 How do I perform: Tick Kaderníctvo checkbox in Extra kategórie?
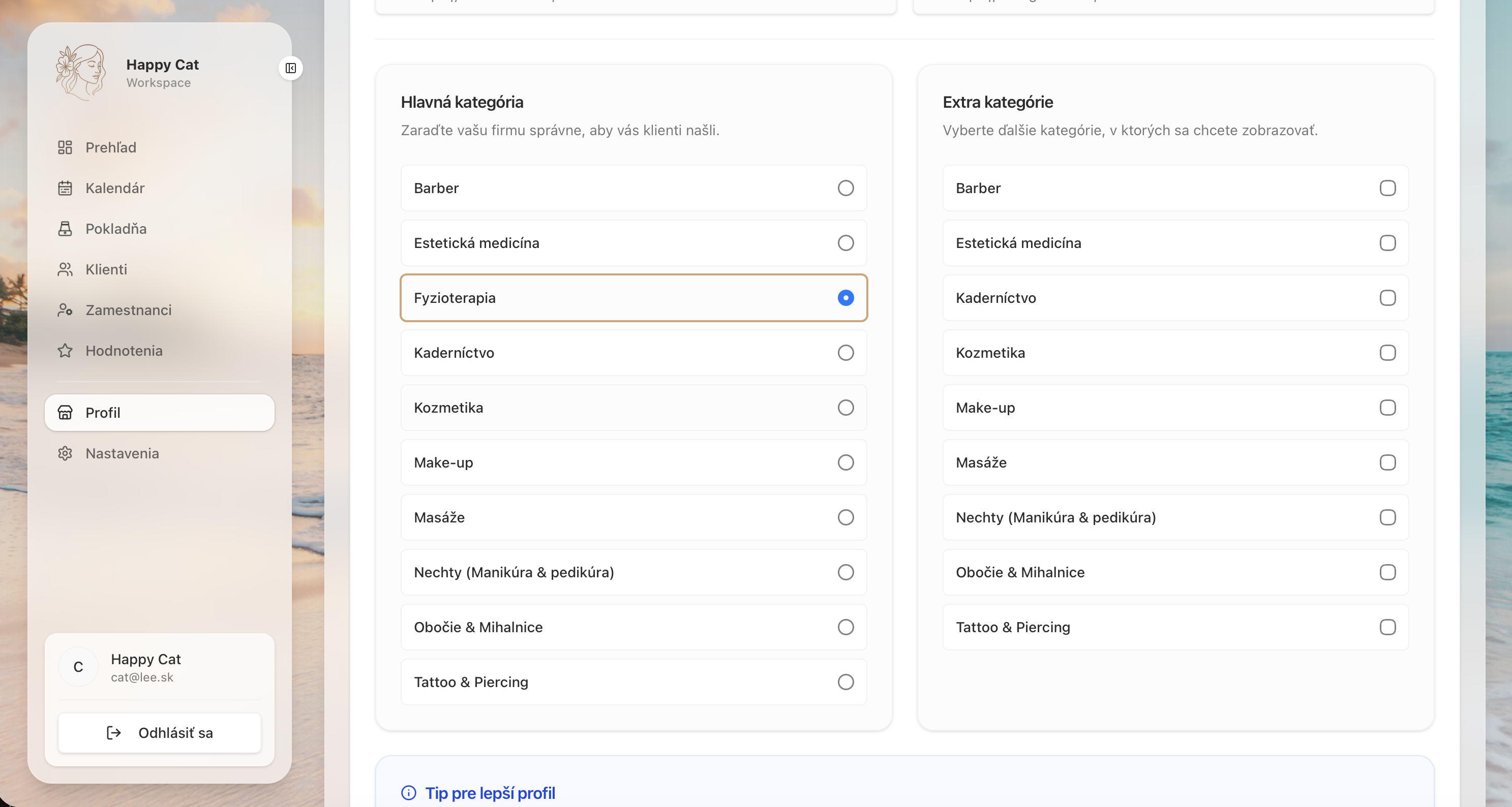pyautogui.click(x=1387, y=298)
